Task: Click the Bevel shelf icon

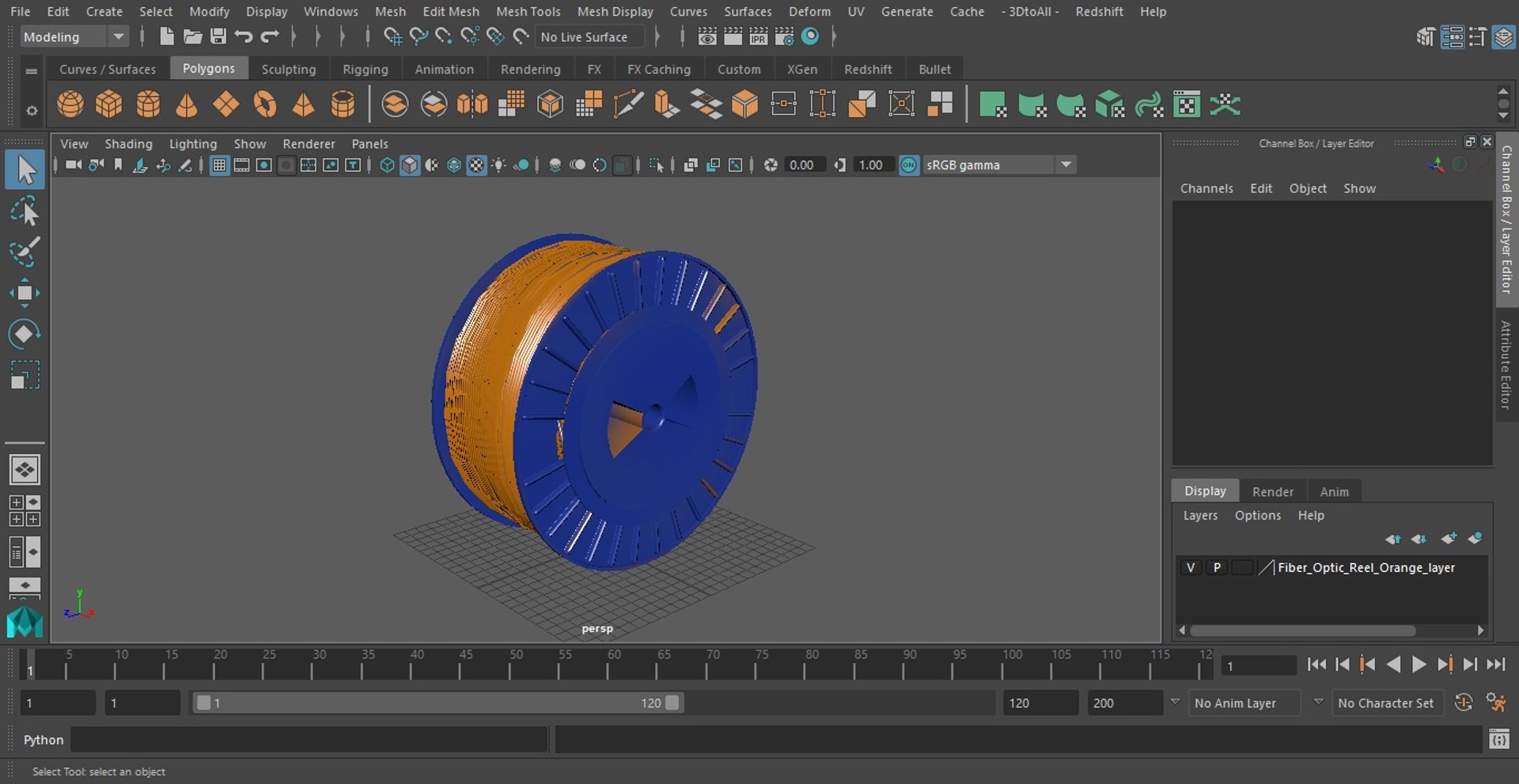Action: (x=744, y=104)
